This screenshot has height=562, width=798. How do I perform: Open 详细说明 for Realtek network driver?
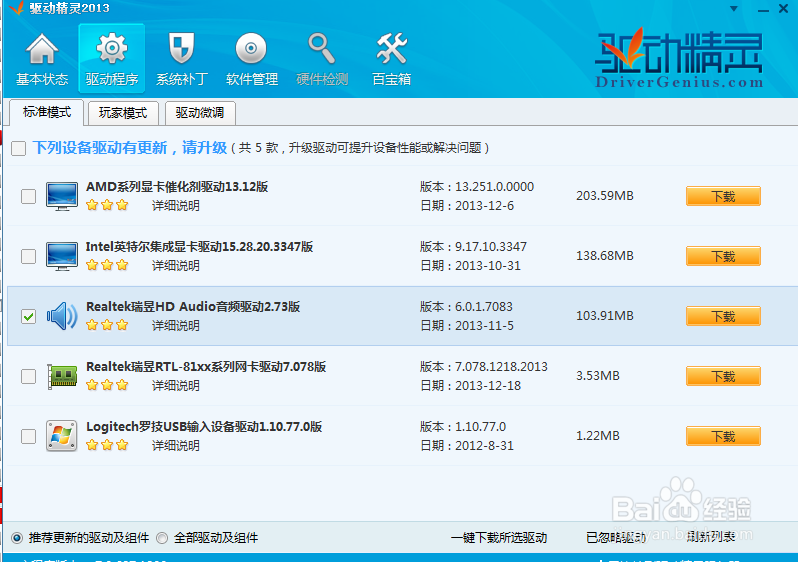(176, 386)
